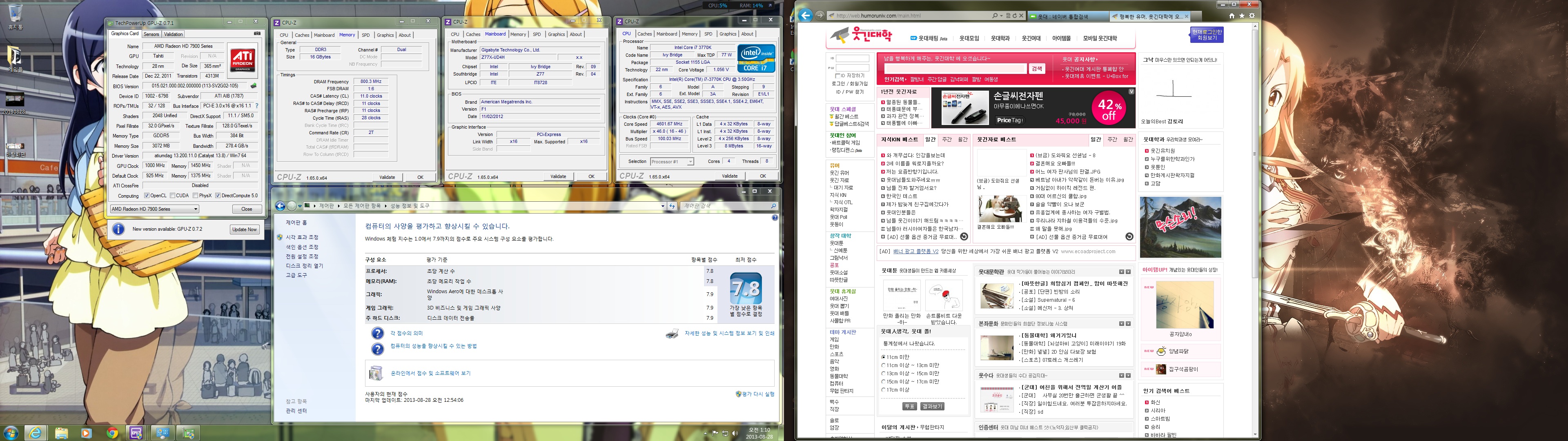This screenshot has width=1568, height=441.
Task: Click the Bus Interface question mark icon
Action: click(257, 106)
